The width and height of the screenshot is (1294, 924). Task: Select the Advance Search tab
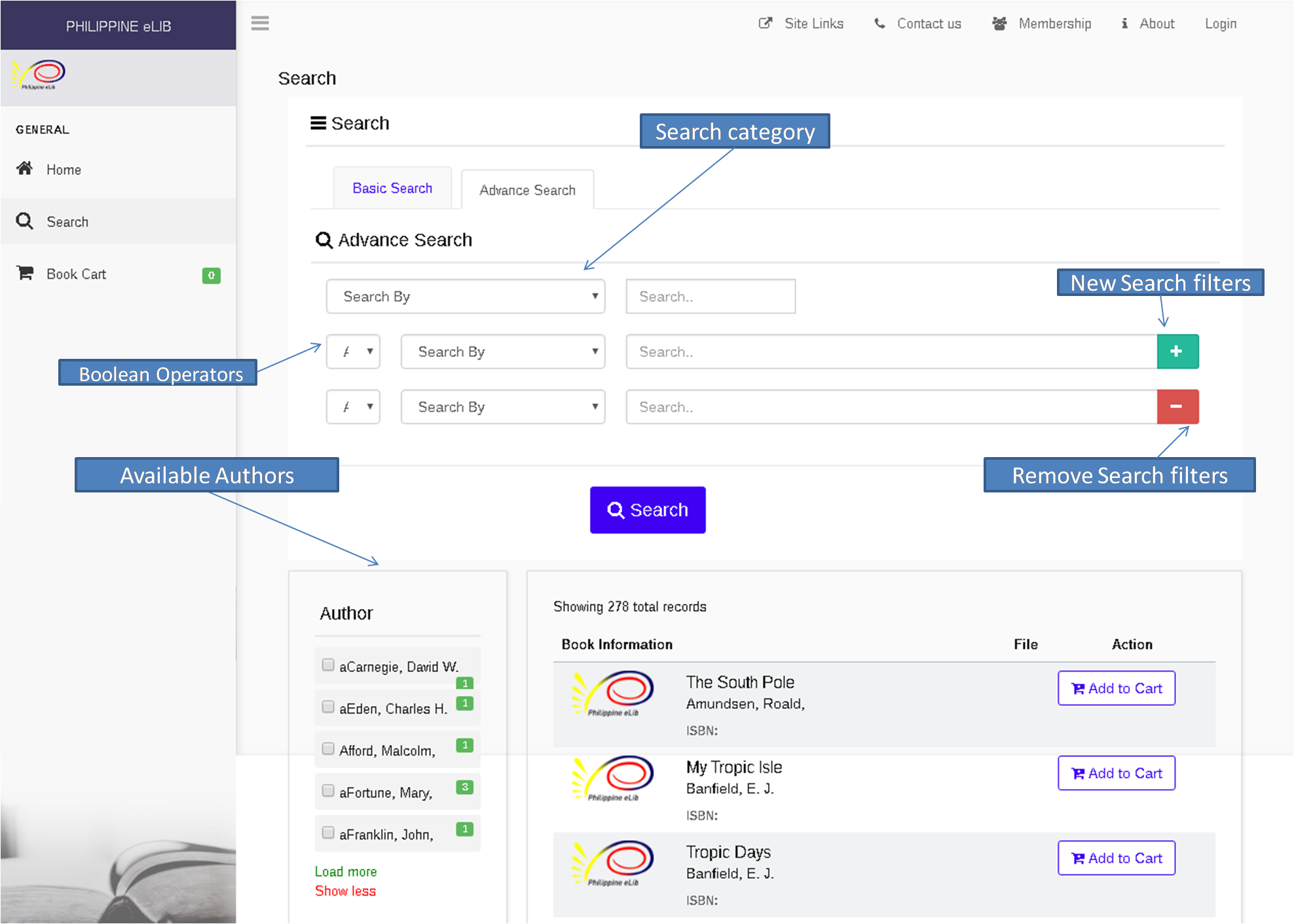[x=527, y=190]
